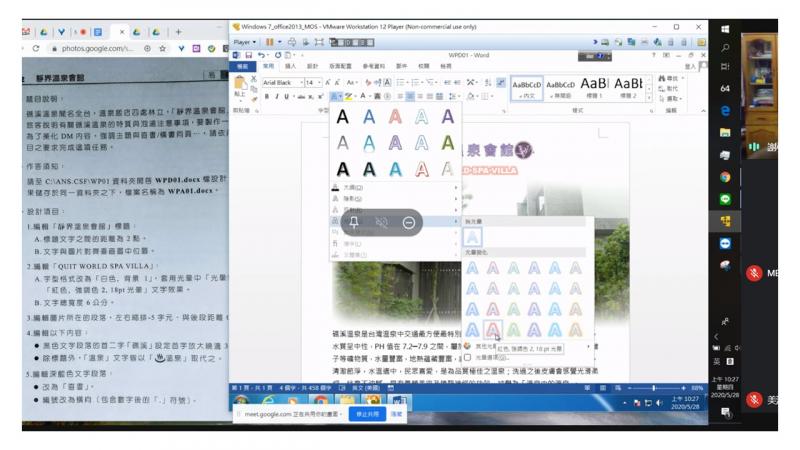Pick the red accent 2 18pt glow swatch

(x=493, y=330)
